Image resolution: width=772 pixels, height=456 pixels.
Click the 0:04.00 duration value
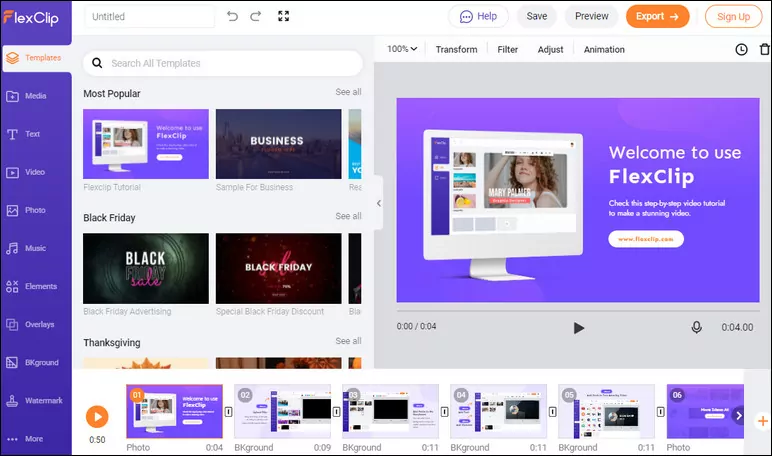click(x=737, y=327)
